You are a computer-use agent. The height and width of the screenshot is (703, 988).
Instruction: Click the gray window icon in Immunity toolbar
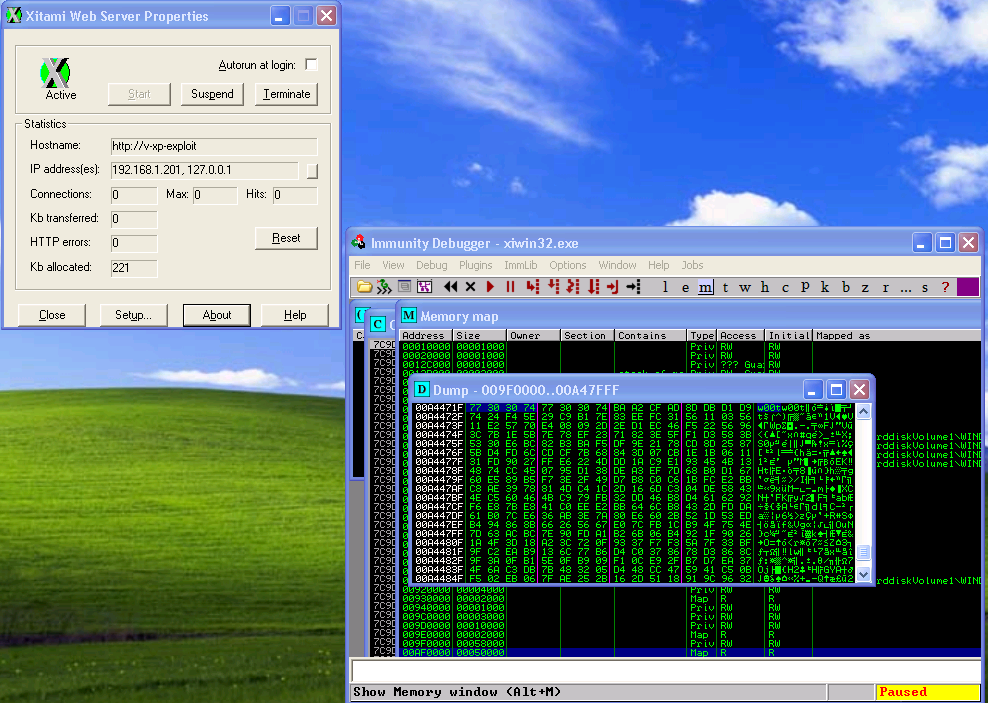[405, 287]
